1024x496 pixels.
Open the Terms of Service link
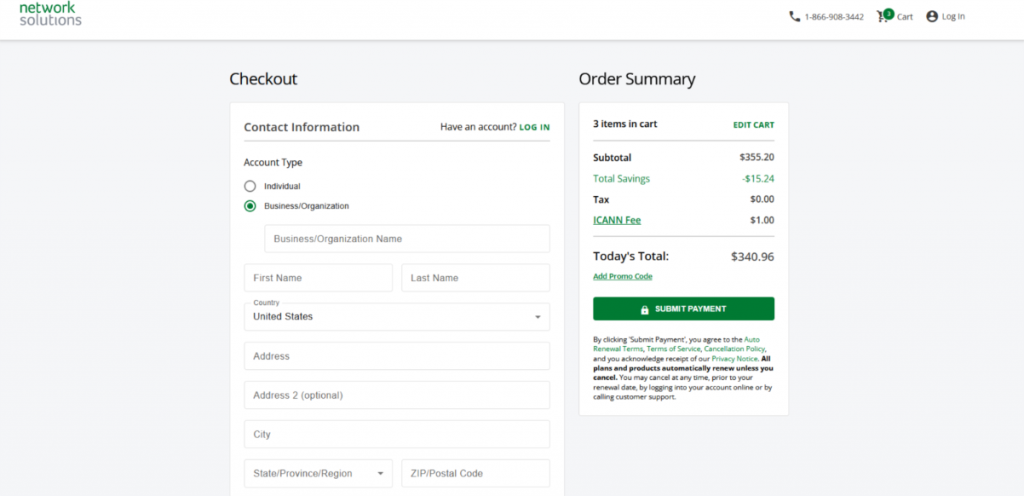[x=673, y=349]
